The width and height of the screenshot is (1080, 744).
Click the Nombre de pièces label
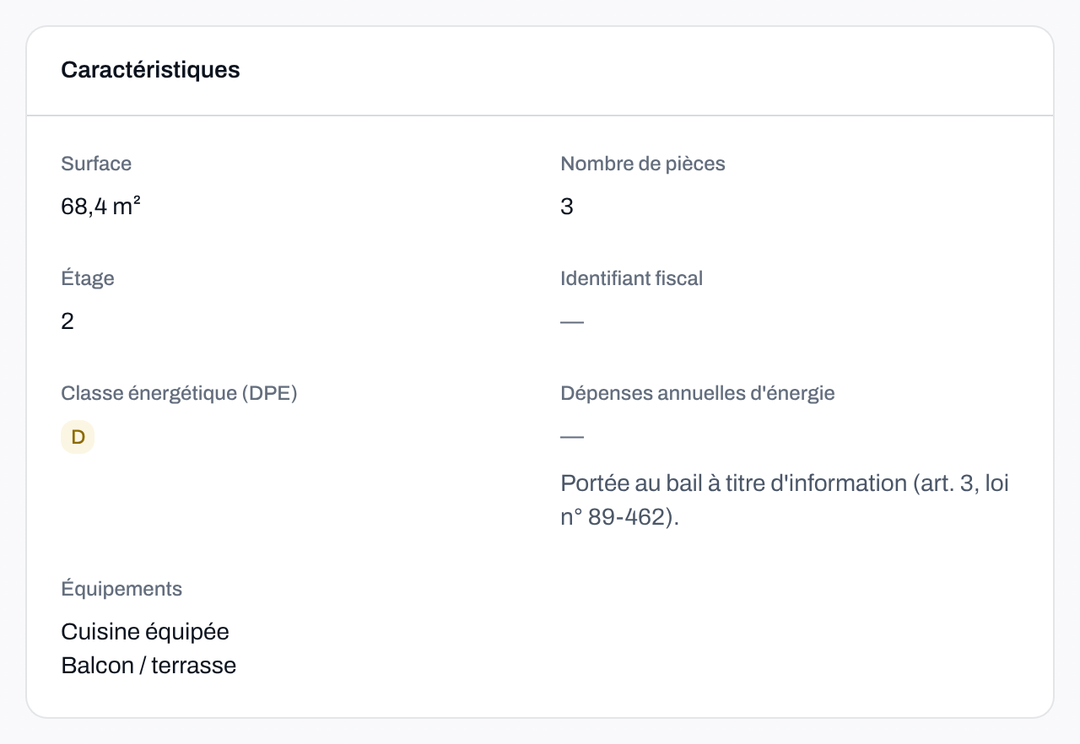(x=643, y=163)
